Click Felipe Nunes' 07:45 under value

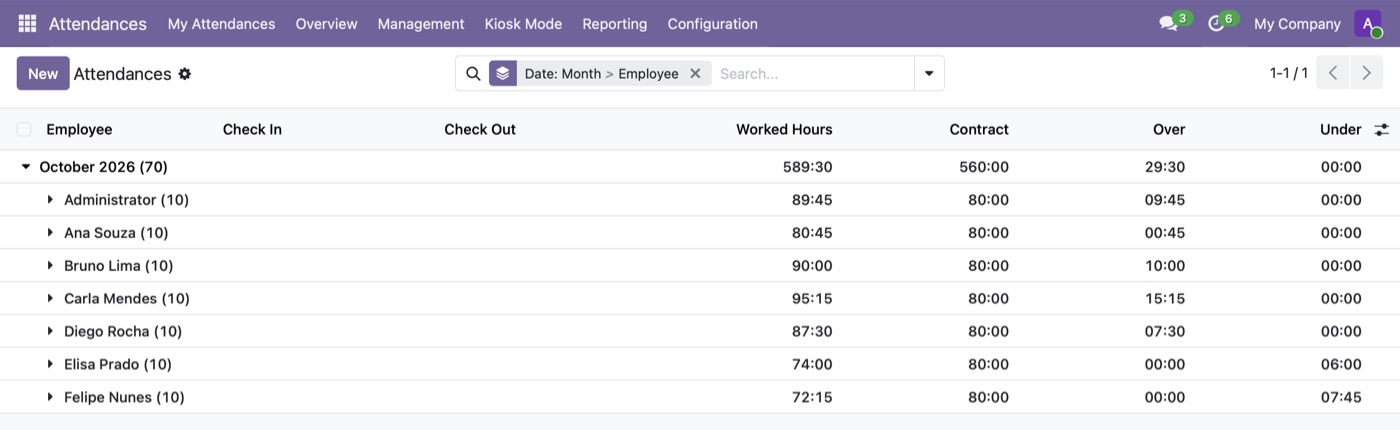click(x=1341, y=397)
